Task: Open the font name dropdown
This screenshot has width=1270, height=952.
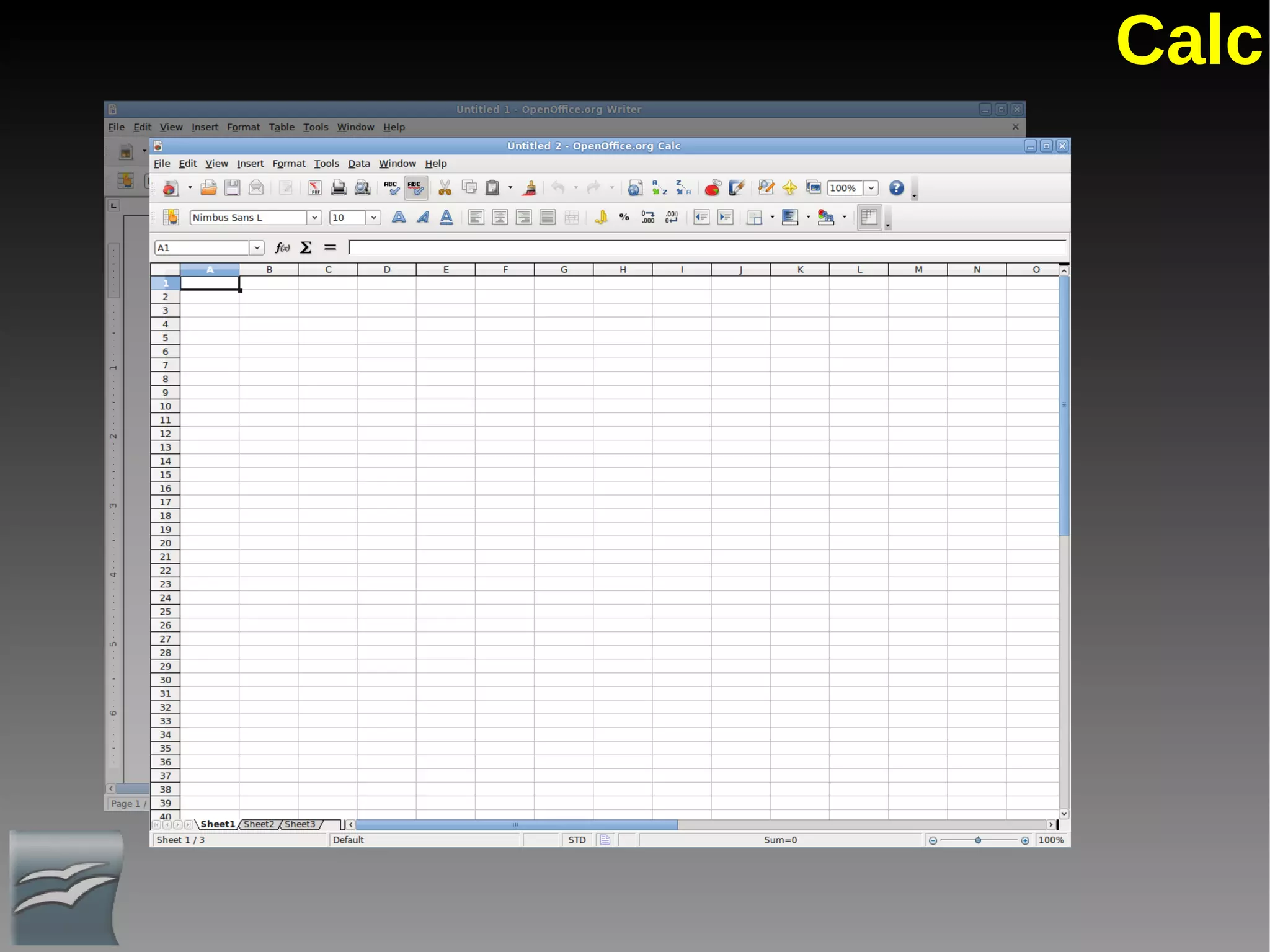Action: click(314, 218)
